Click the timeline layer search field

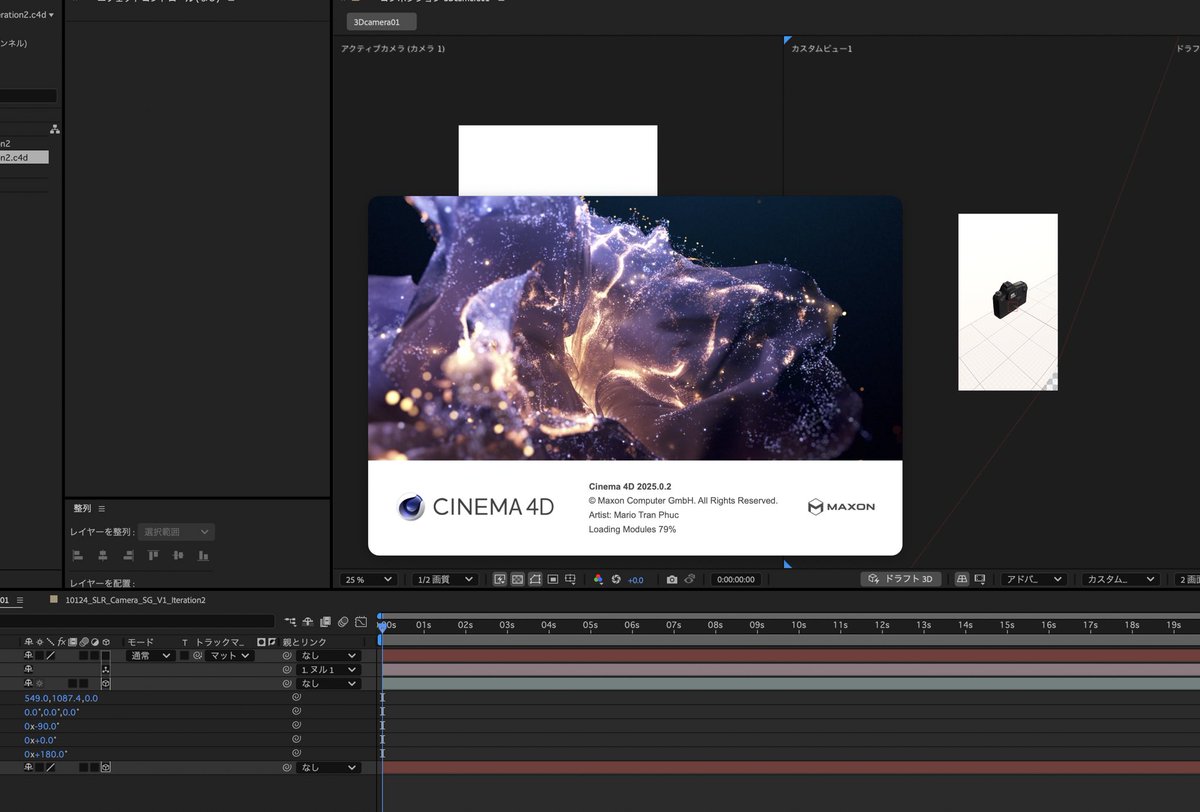click(x=137, y=622)
